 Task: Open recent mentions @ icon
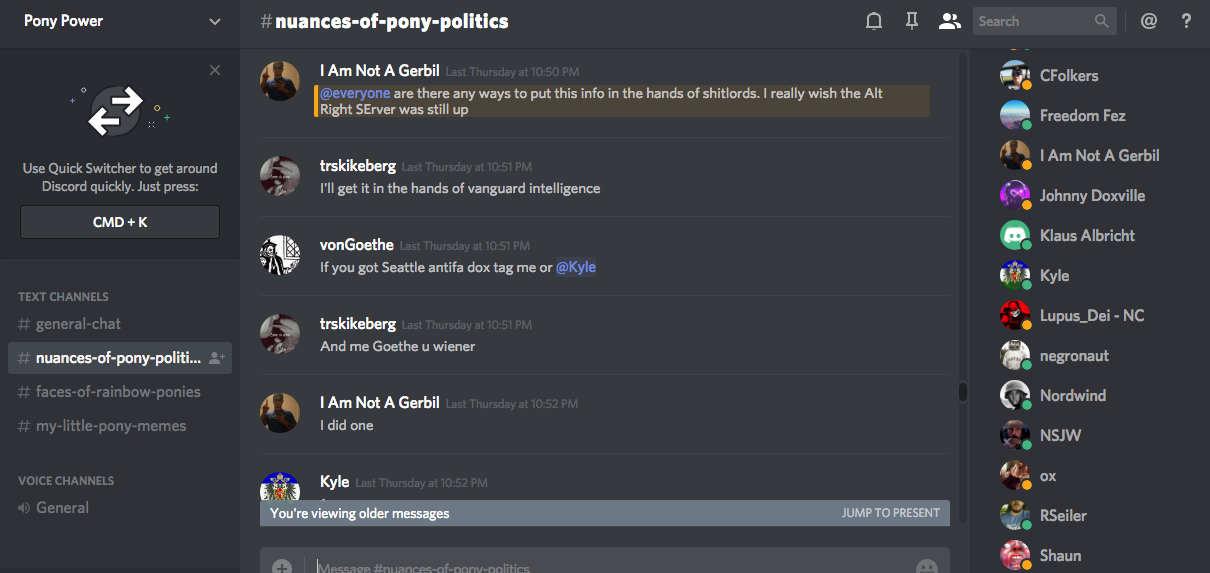pos(1148,21)
